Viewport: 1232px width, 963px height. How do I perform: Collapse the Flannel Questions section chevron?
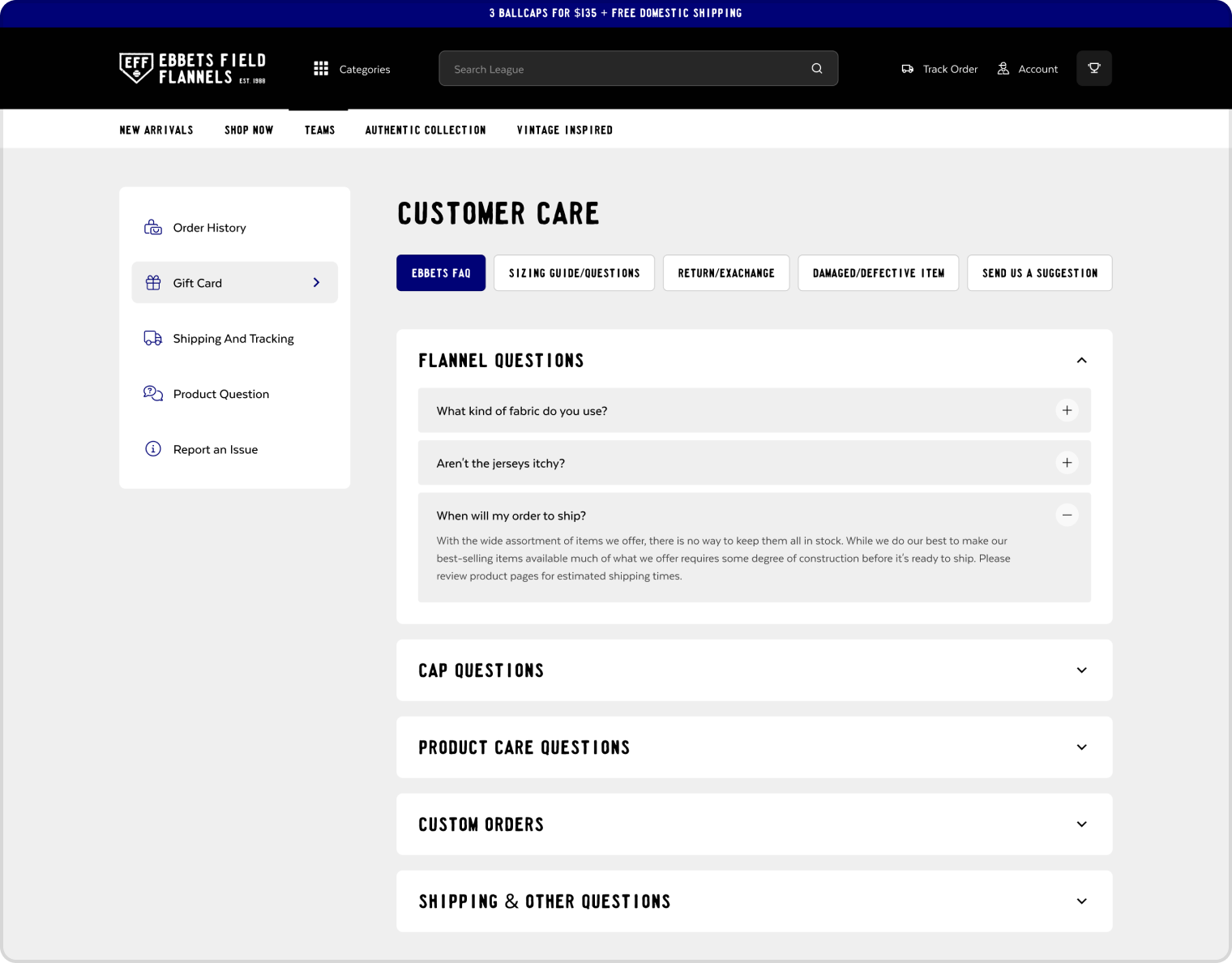1082,360
